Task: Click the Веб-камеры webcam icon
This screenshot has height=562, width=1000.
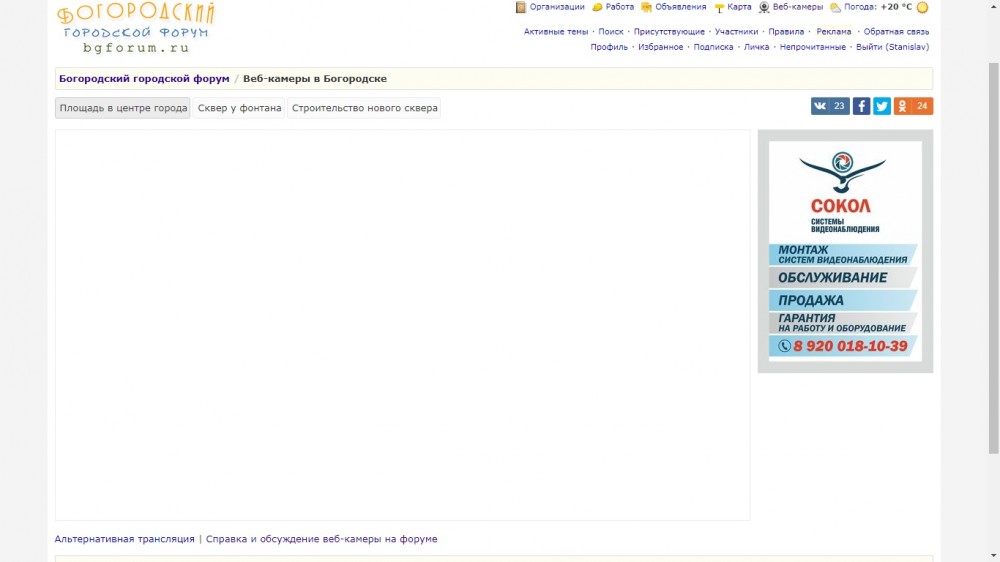Action: click(x=764, y=7)
